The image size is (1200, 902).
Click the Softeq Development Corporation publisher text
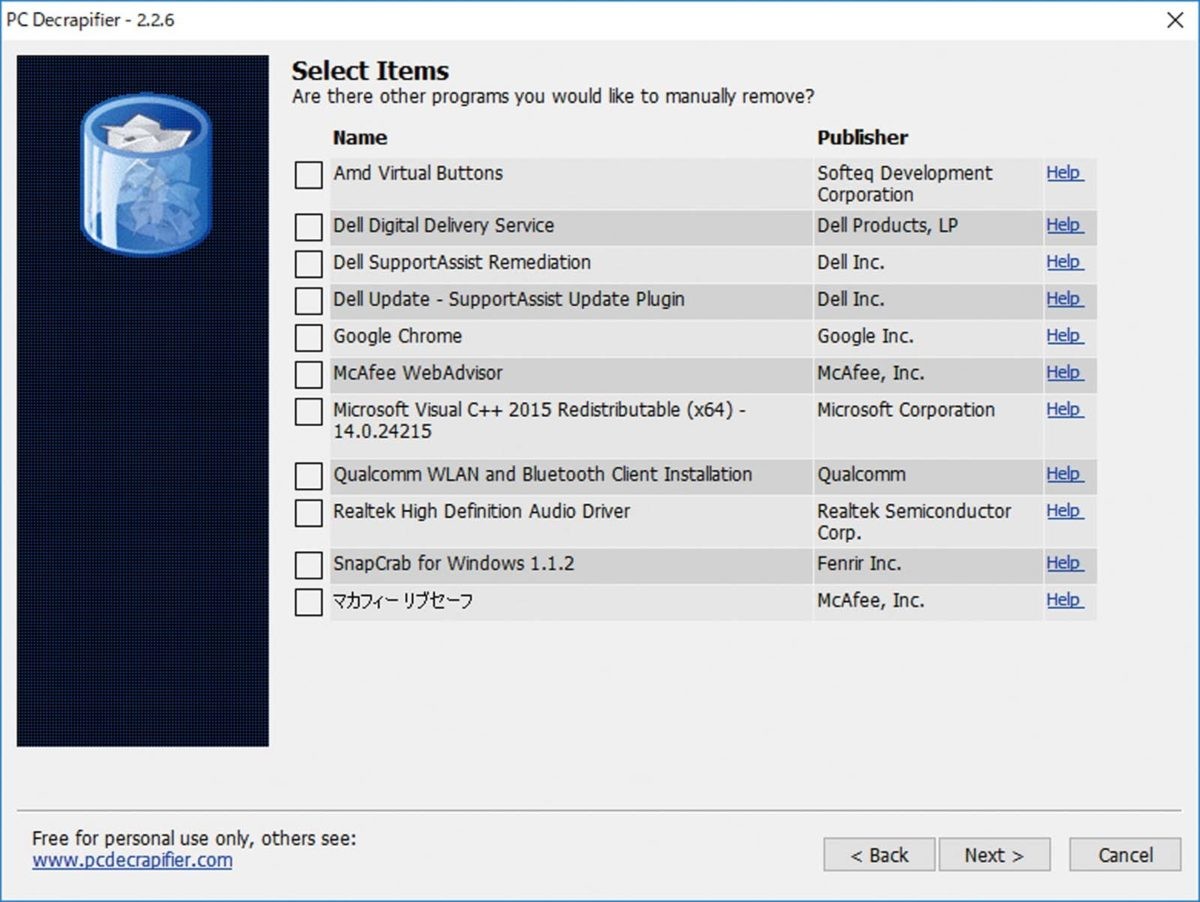[904, 184]
